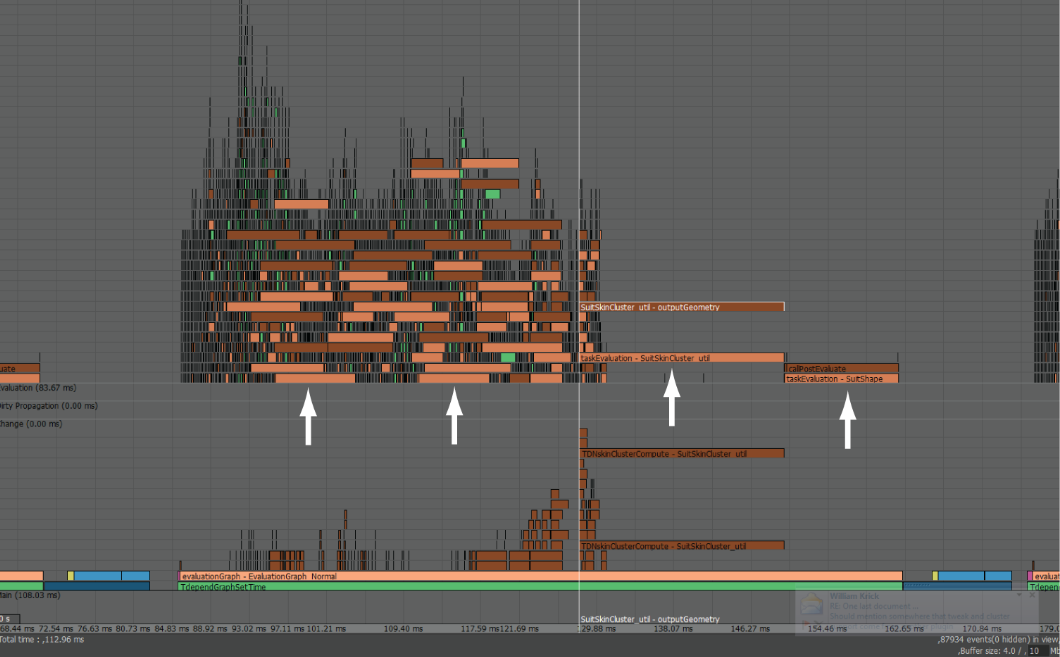Click the 87934 events(0 hidden) in view status
Viewport: 1060px width, 657px height.
pyautogui.click(x=998, y=639)
